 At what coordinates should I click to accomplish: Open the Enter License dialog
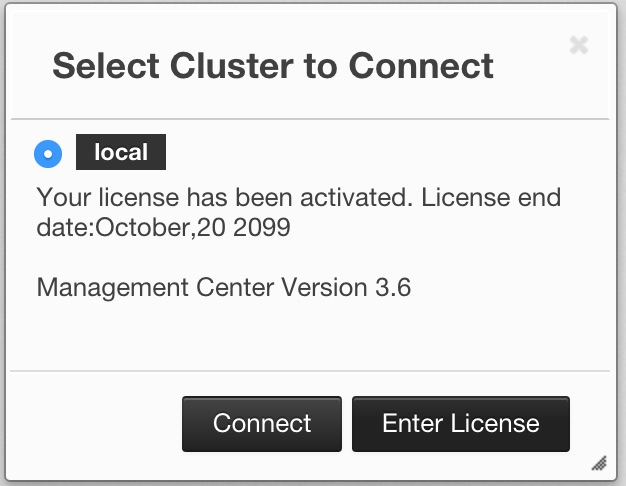point(461,424)
